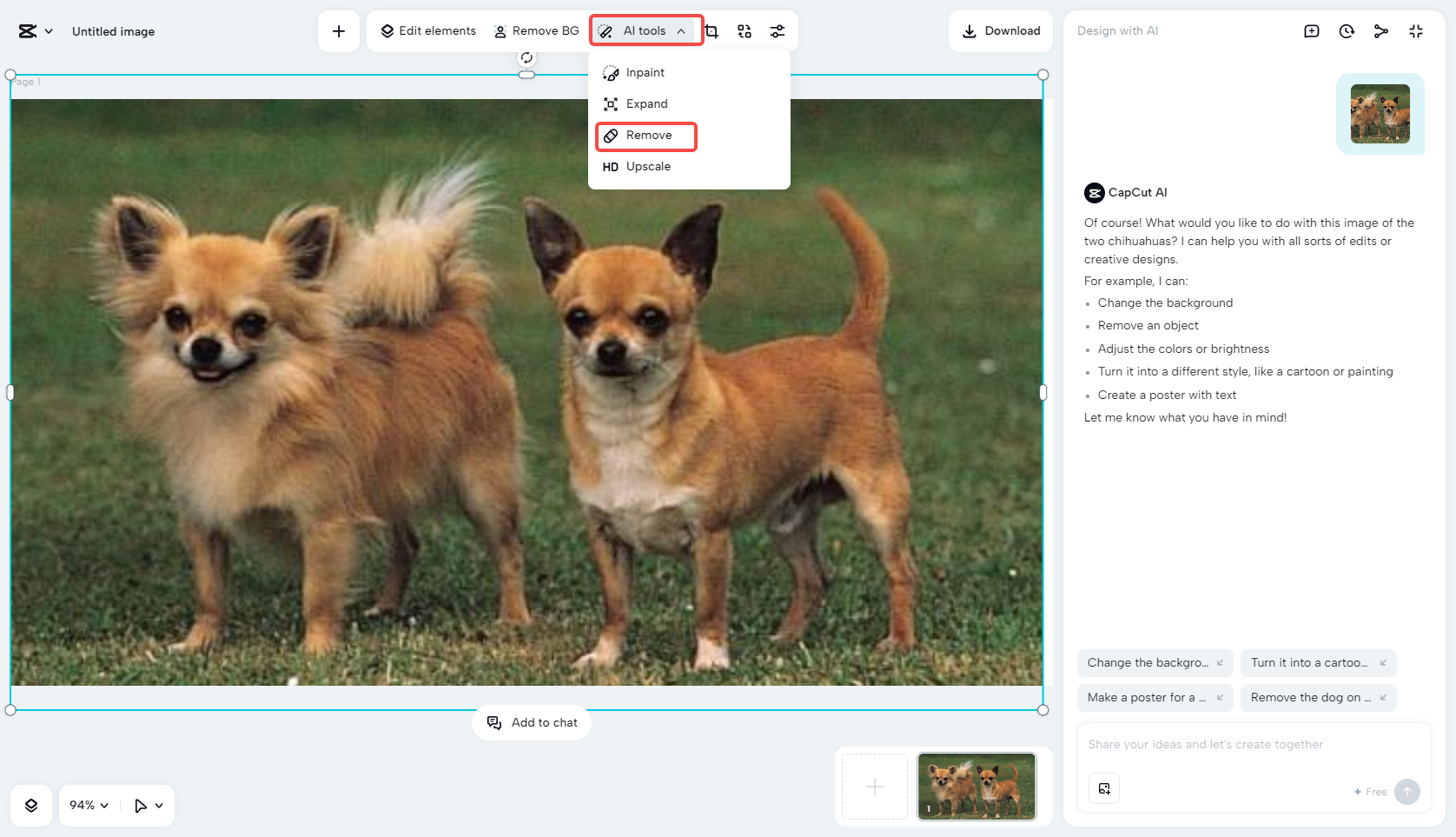Open the layers panel icon
The image size is (1456, 837).
coord(31,806)
